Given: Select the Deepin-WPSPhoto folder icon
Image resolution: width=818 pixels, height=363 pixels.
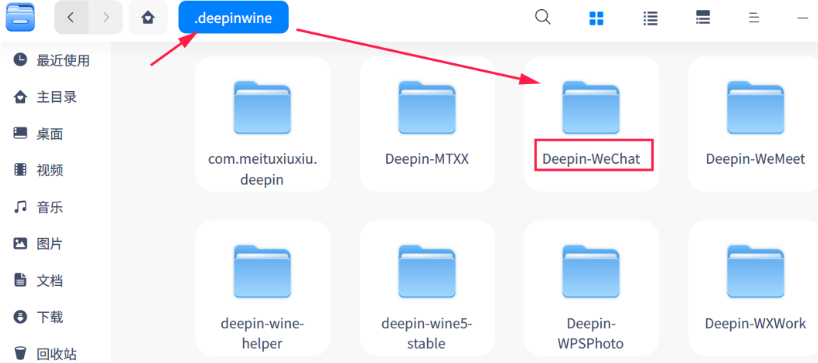Looking at the screenshot, I should pos(591,271).
